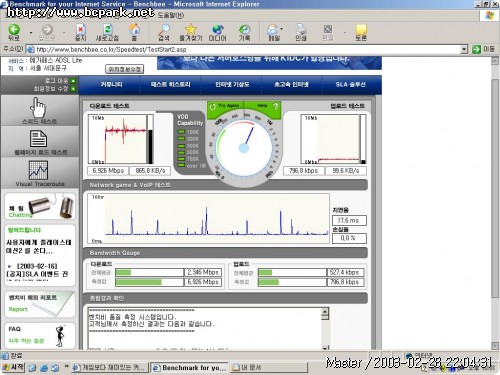Click the download overall-average green bar
The image size is (500, 375).
coord(123,273)
